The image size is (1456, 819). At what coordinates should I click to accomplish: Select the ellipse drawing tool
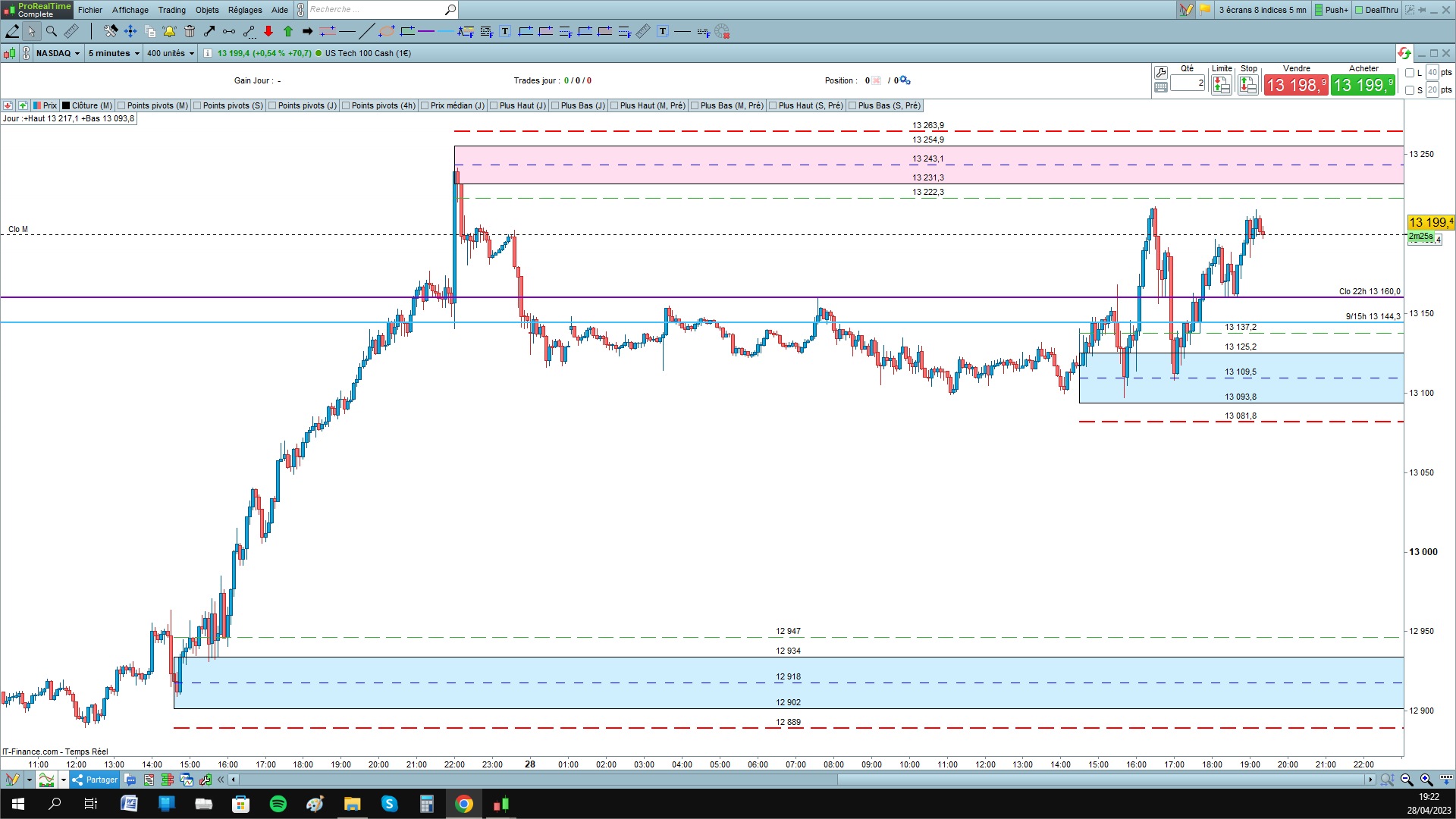(386, 31)
